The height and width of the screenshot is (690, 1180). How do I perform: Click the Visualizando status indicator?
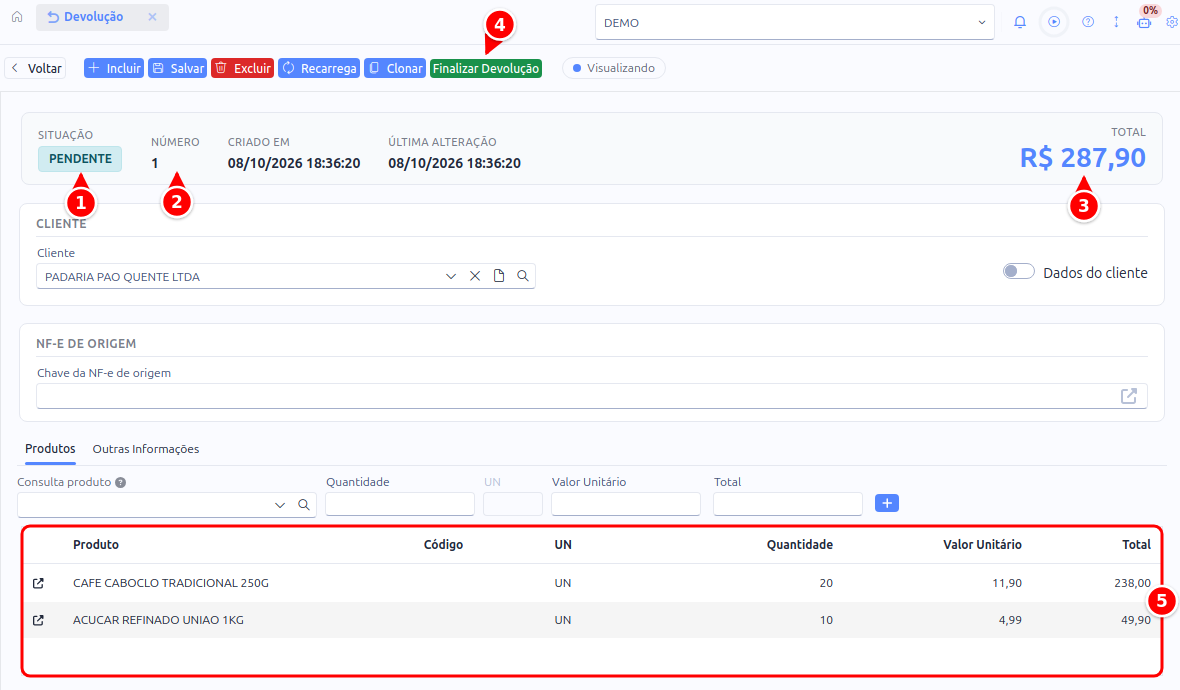[614, 68]
